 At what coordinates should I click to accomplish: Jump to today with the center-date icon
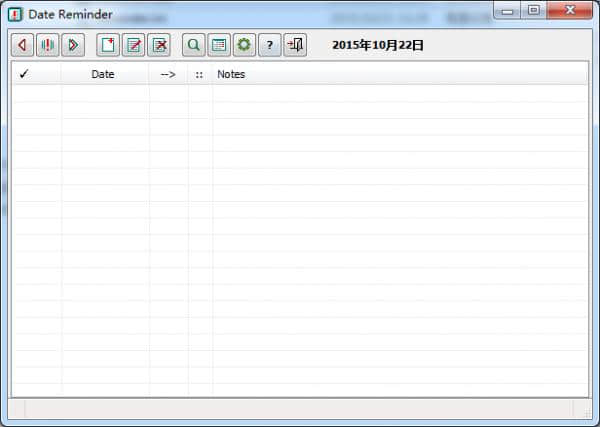47,45
